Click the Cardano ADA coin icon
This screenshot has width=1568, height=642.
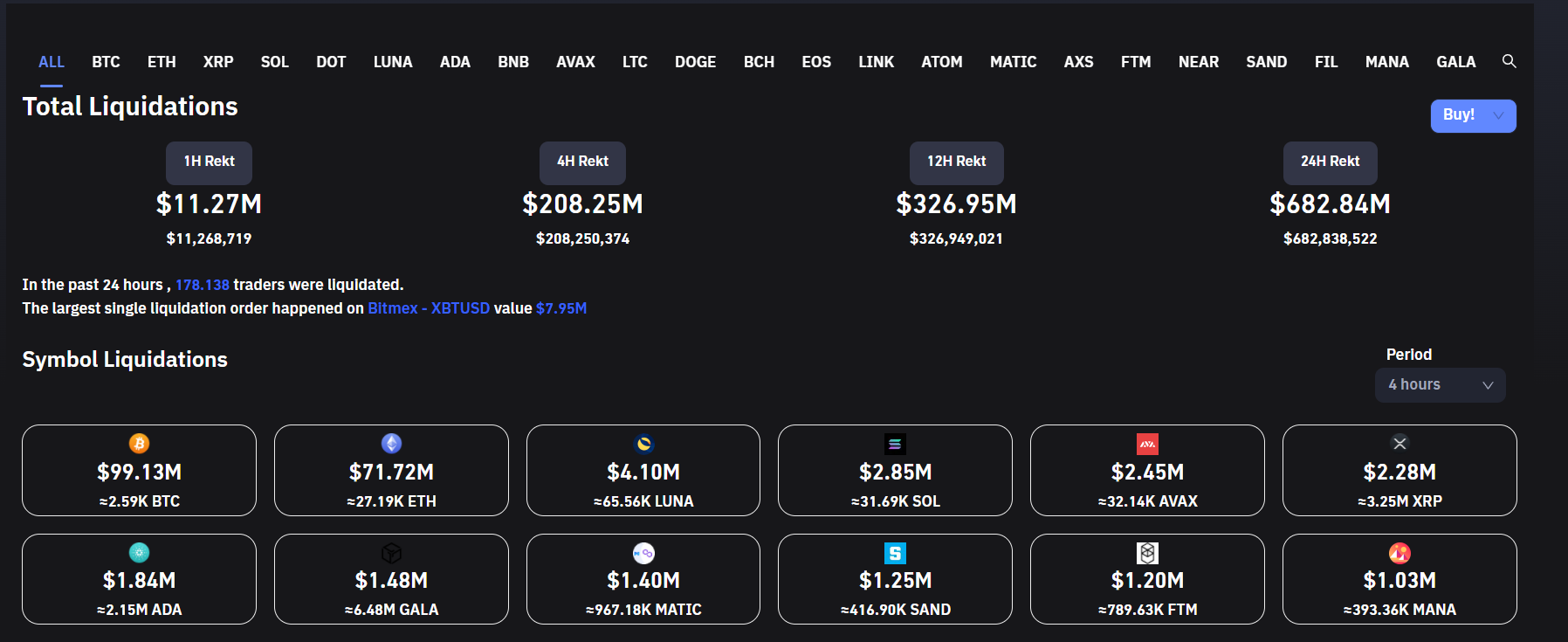(x=139, y=552)
